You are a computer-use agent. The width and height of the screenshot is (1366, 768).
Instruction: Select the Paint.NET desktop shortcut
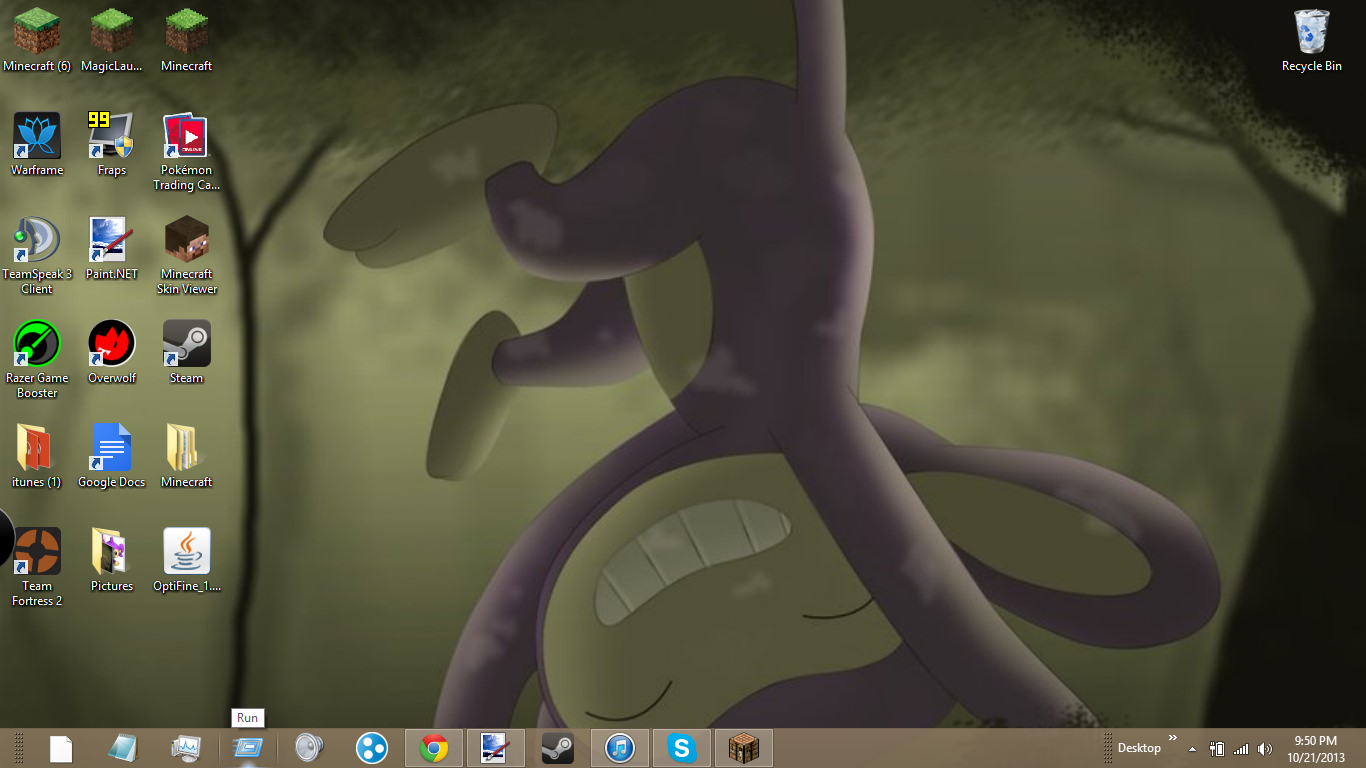[x=112, y=248]
